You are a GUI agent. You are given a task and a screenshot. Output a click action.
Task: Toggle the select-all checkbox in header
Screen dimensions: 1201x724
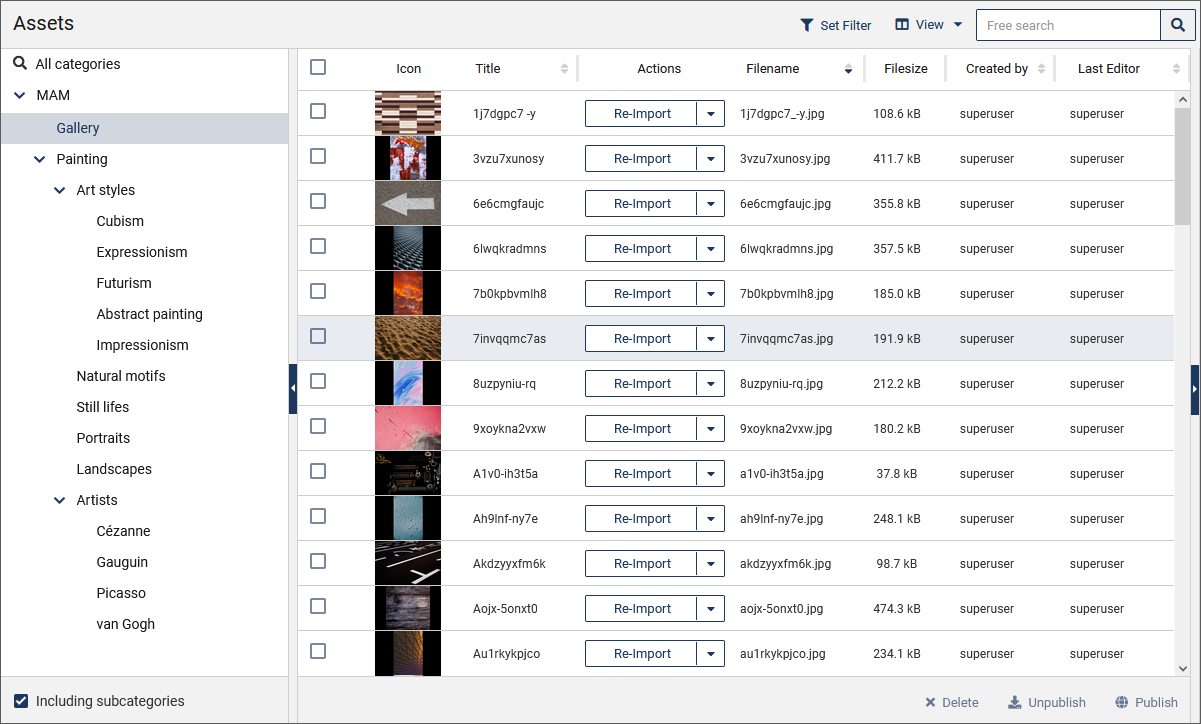tap(318, 67)
